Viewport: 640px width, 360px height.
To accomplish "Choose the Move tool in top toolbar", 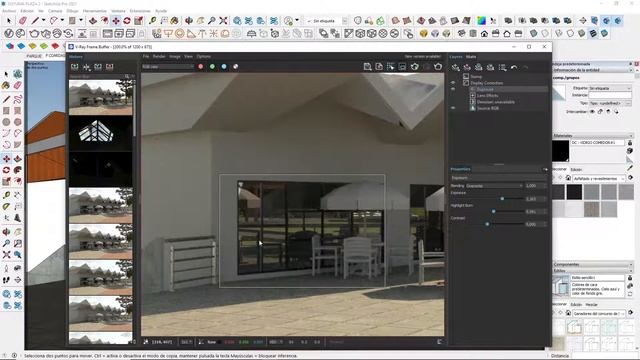I will click(116, 20).
